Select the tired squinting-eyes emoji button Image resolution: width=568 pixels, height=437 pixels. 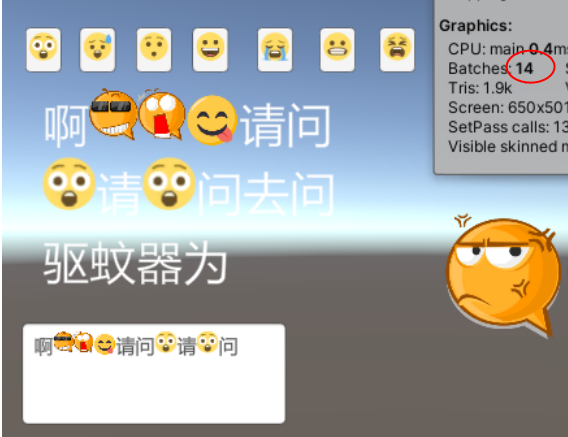[397, 50]
